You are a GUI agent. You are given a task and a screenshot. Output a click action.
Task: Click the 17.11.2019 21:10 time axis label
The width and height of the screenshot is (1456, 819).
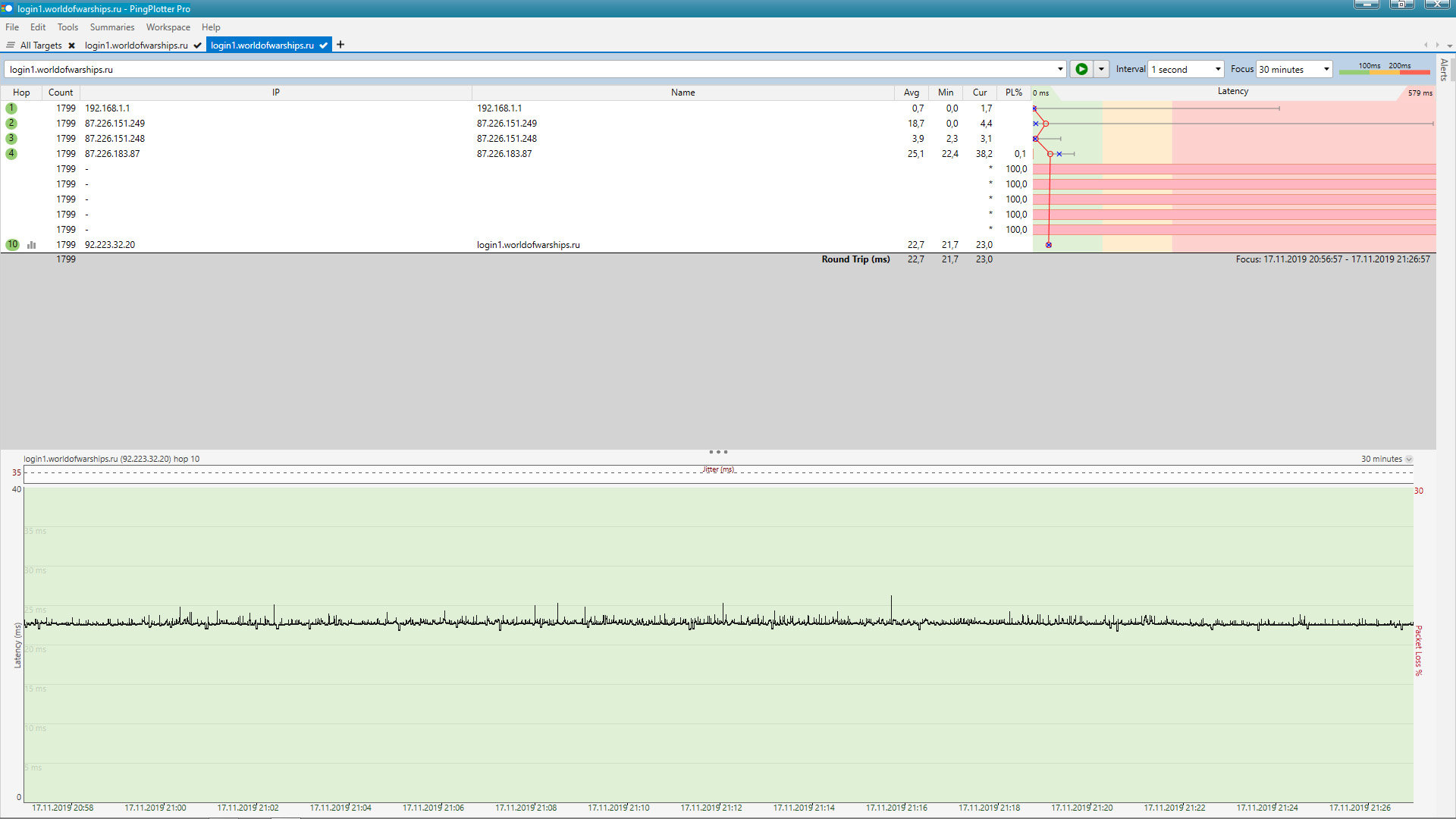click(x=619, y=808)
